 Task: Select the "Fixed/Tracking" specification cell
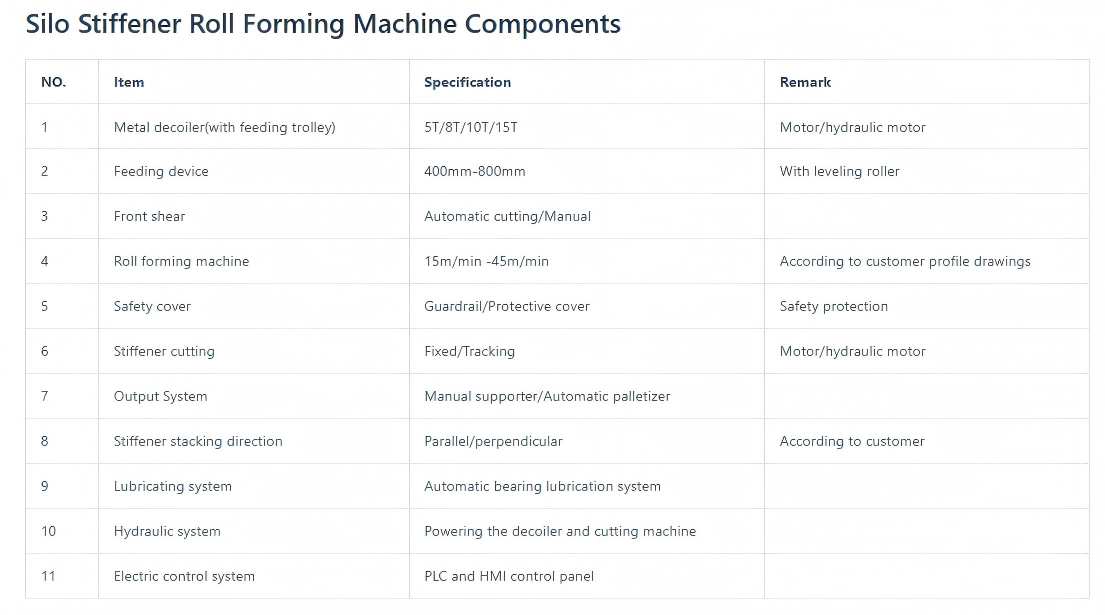coord(469,351)
